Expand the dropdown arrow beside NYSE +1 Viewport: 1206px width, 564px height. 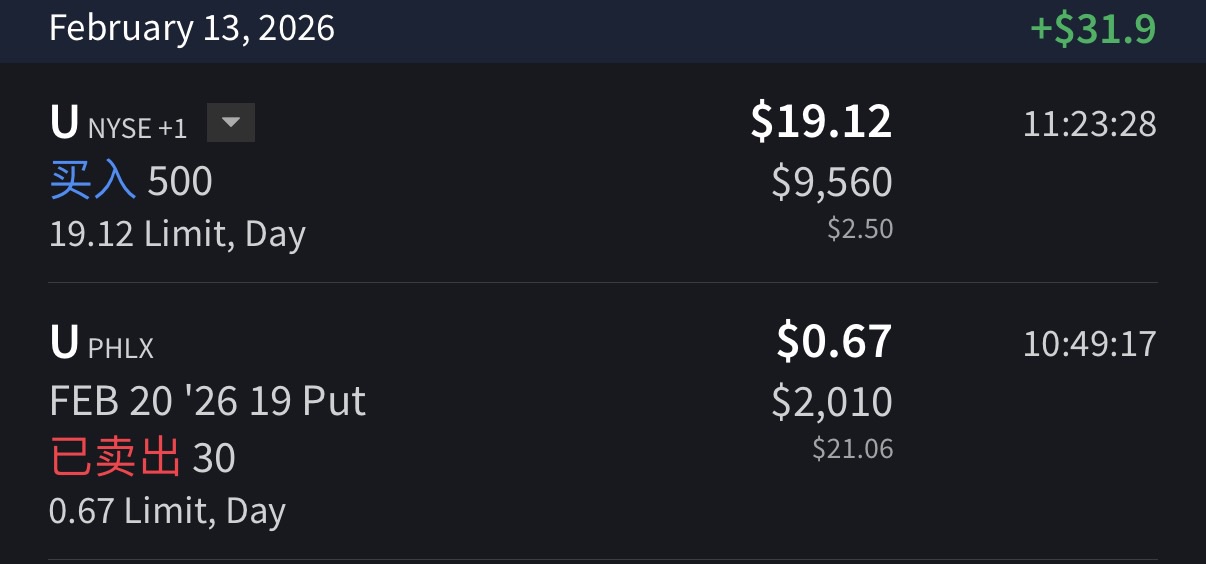click(231, 123)
